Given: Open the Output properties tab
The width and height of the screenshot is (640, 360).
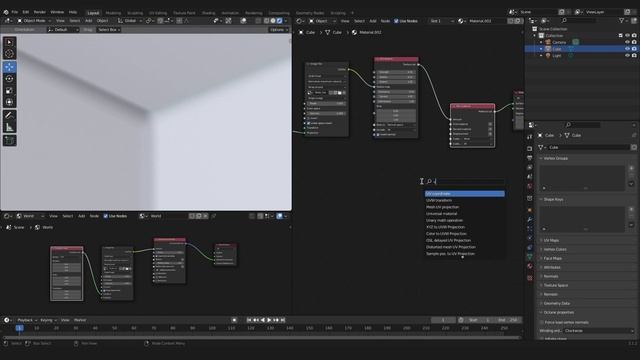Looking at the screenshot, I should 530,158.
